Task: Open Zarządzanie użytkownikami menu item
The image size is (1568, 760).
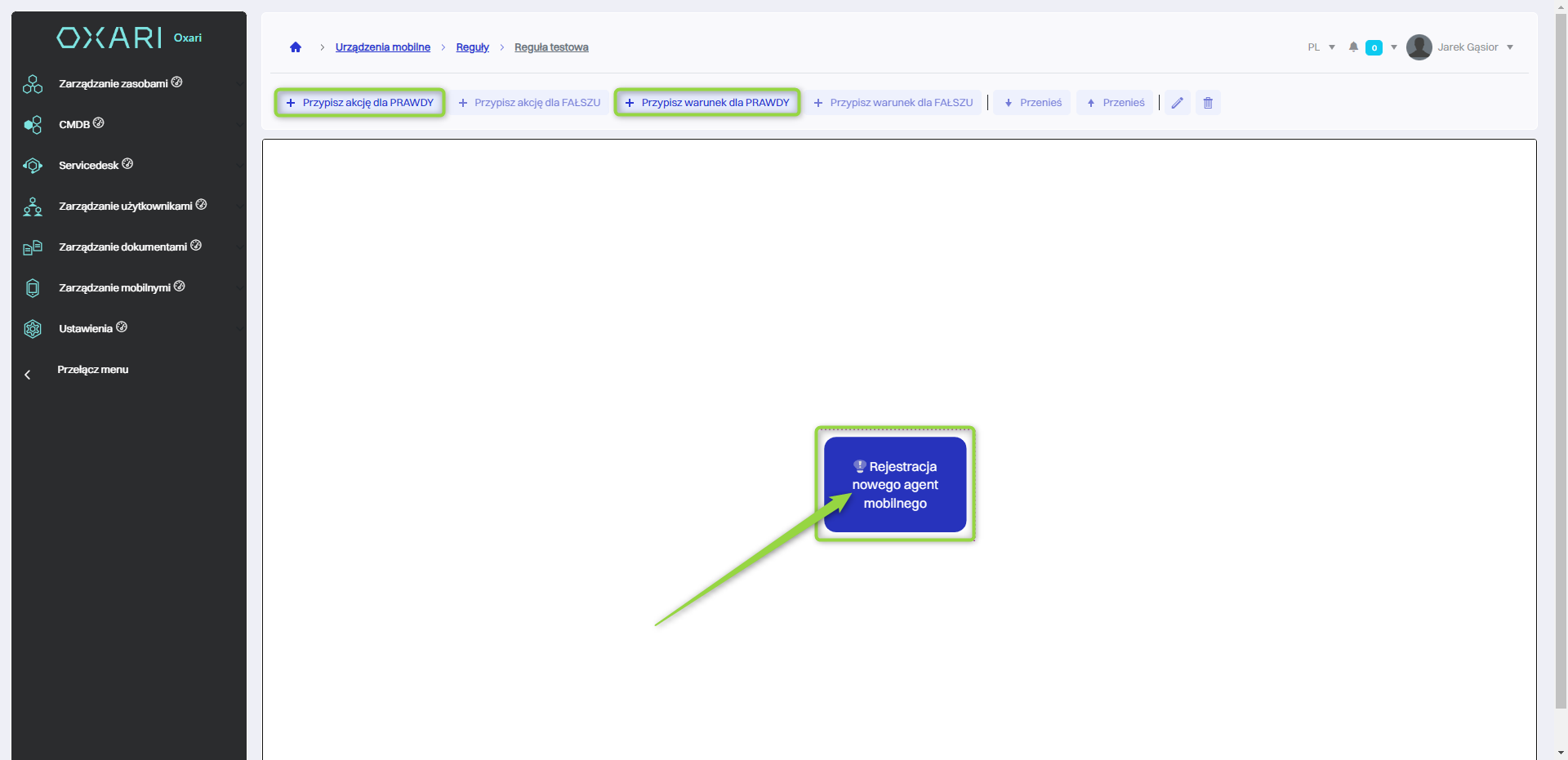Action: click(x=126, y=206)
